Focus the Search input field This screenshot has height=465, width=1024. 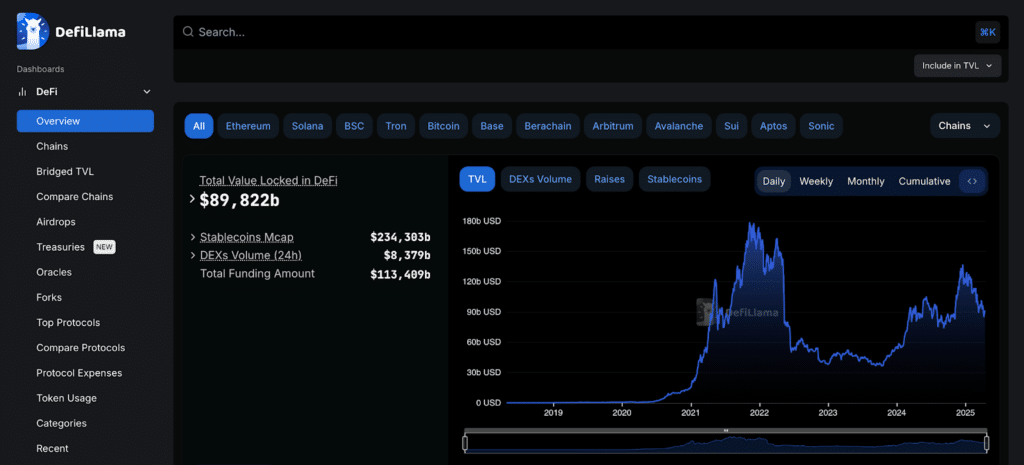[575, 32]
